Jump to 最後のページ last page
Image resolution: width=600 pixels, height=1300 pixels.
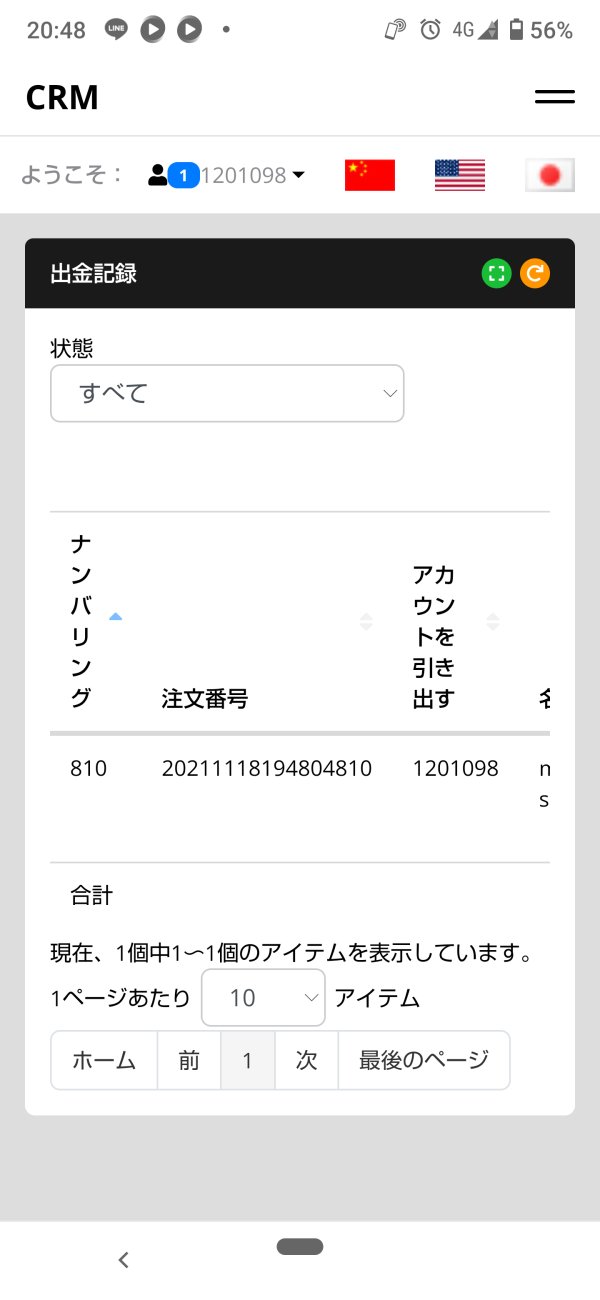pyautogui.click(x=424, y=1060)
